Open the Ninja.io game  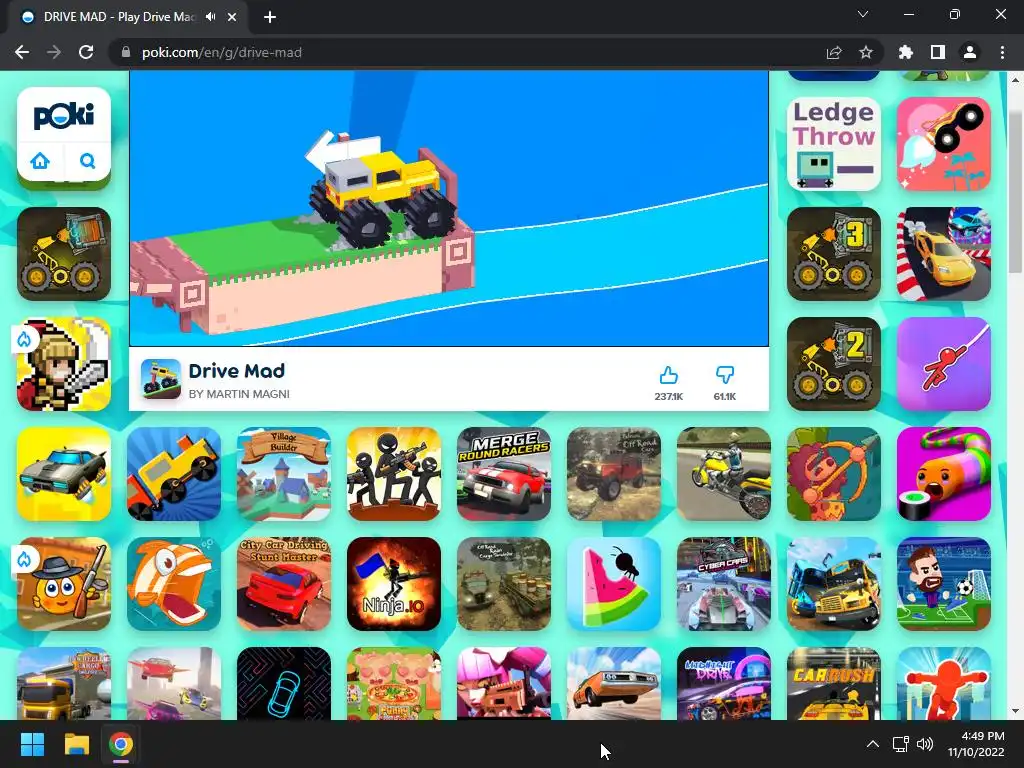coord(394,584)
